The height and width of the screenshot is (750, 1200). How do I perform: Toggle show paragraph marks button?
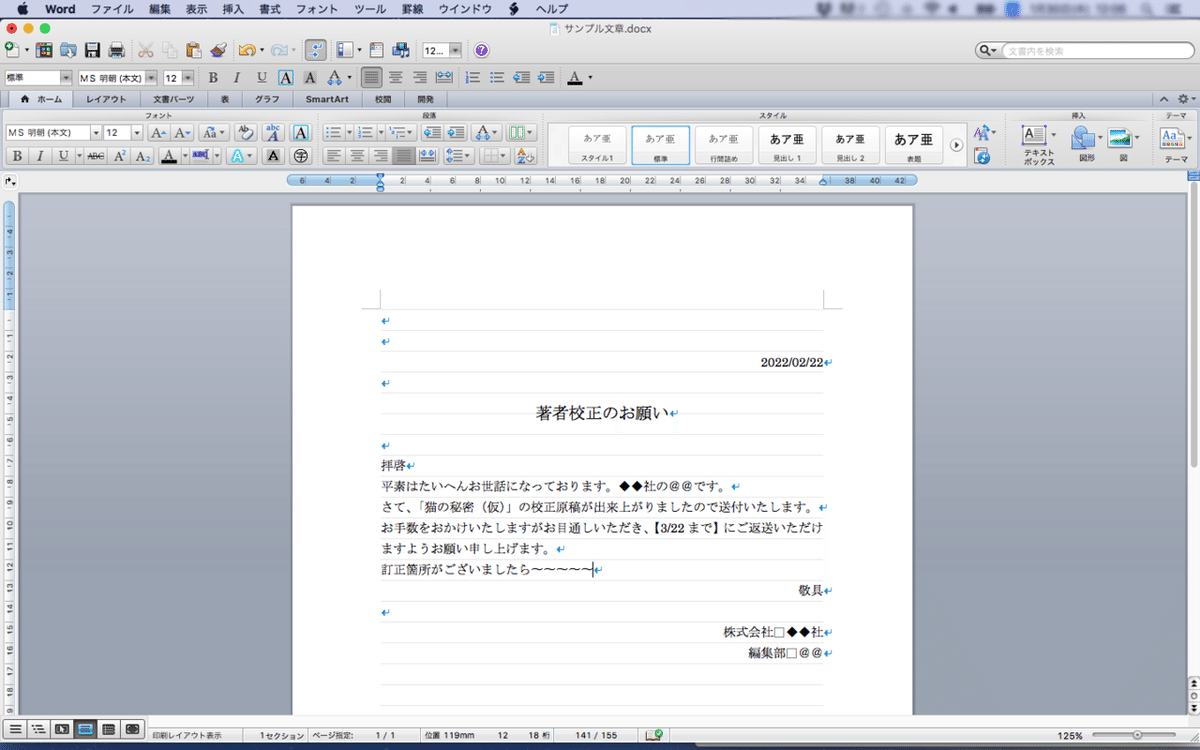click(315, 50)
